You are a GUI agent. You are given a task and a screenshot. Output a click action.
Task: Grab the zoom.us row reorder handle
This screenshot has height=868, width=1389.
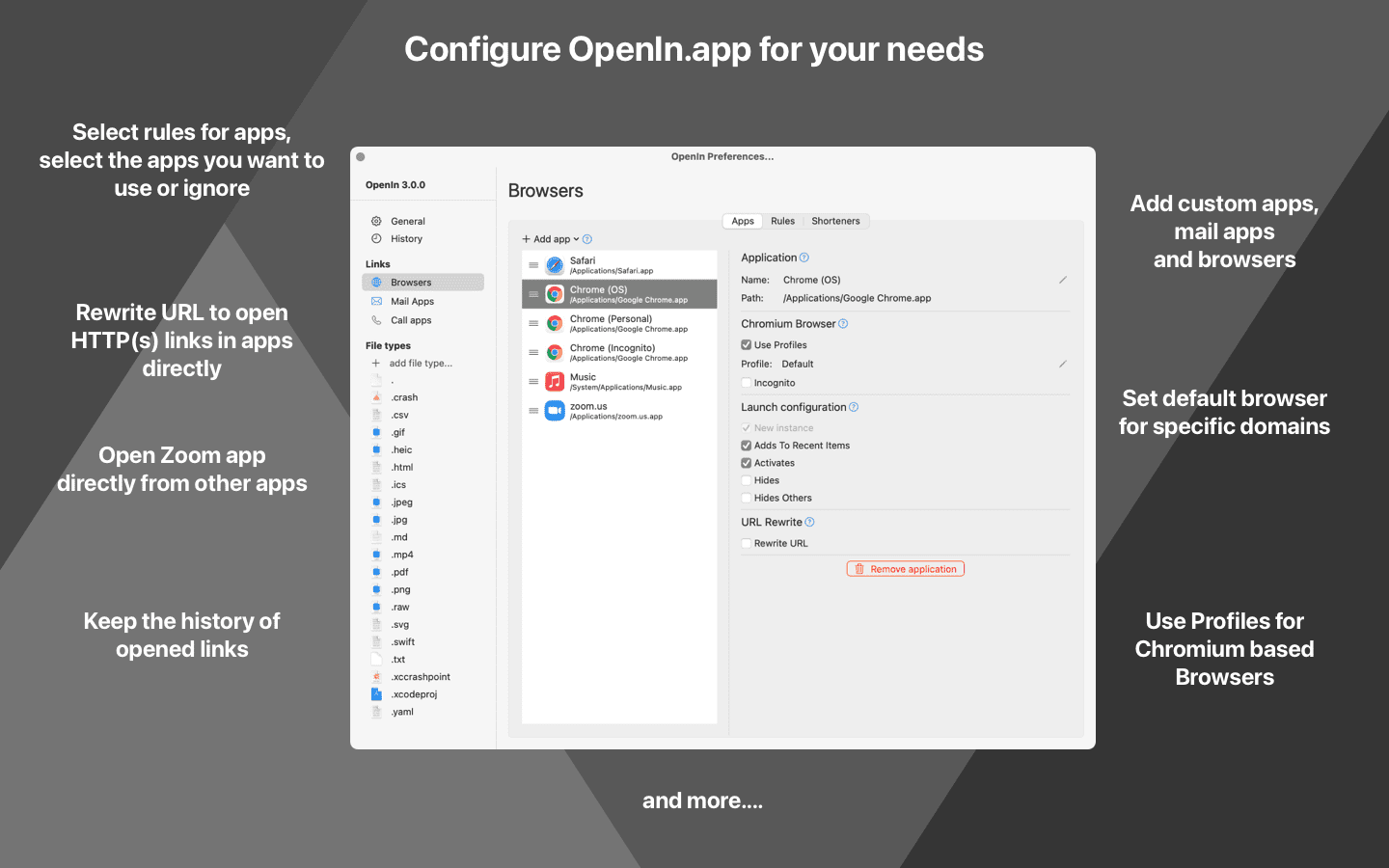tap(533, 411)
